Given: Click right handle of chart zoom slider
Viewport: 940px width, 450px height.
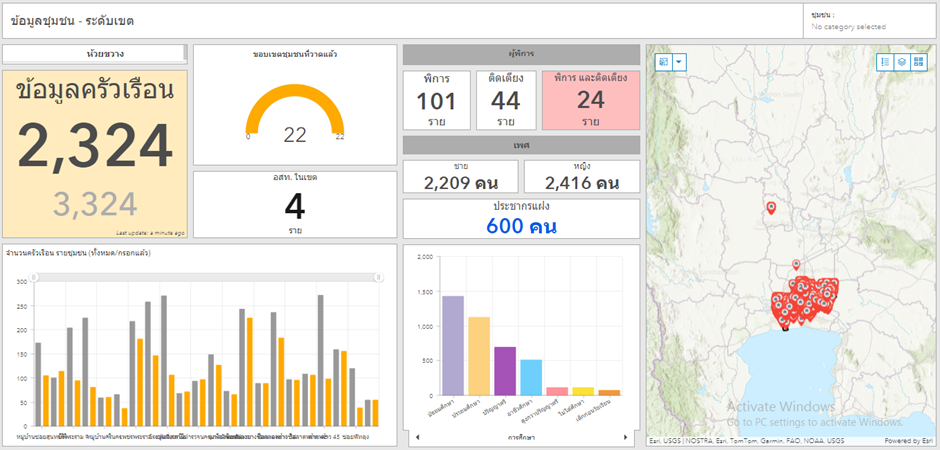Looking at the screenshot, I should pos(378,277).
